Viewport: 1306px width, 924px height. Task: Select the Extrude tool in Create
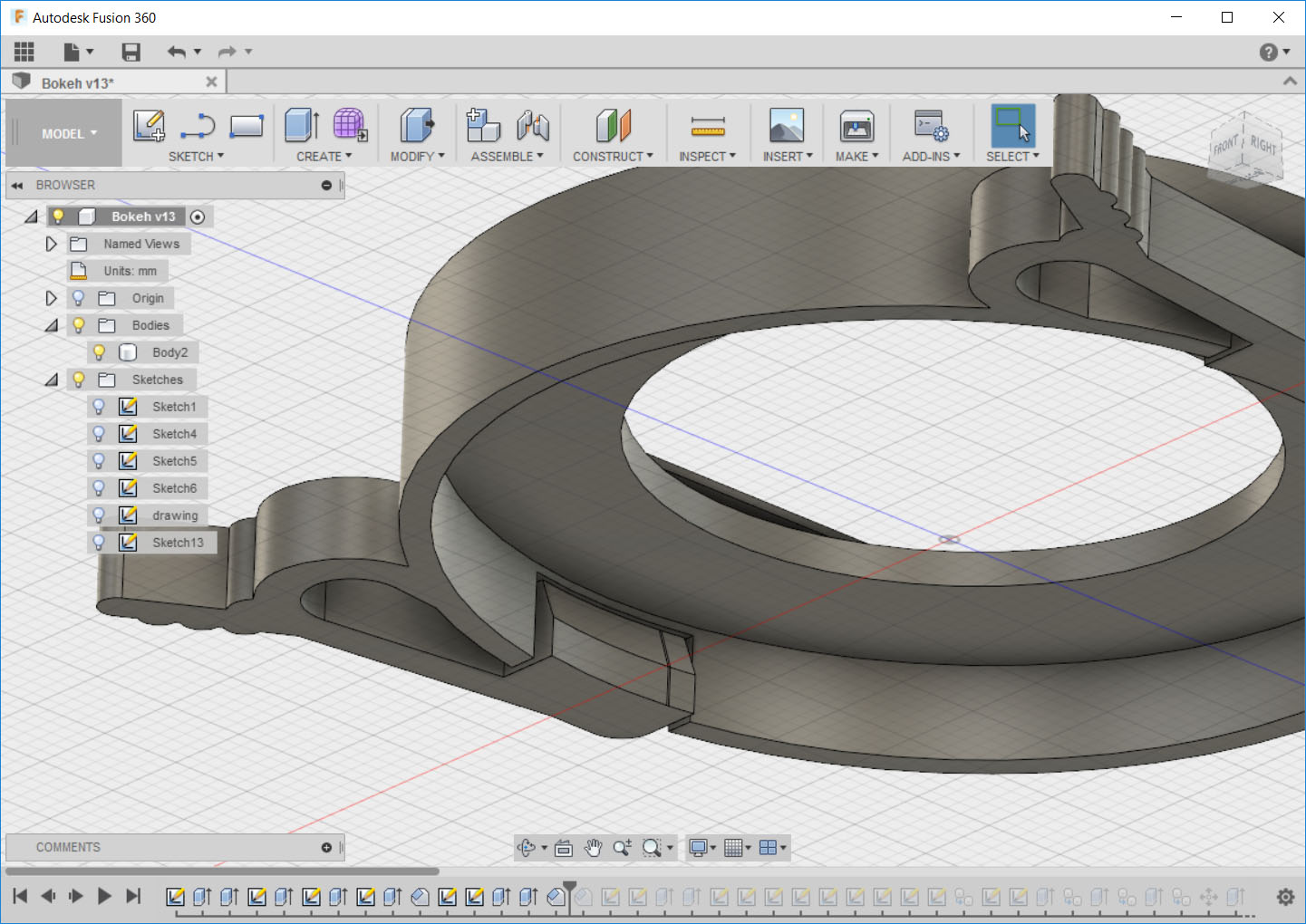coord(301,125)
